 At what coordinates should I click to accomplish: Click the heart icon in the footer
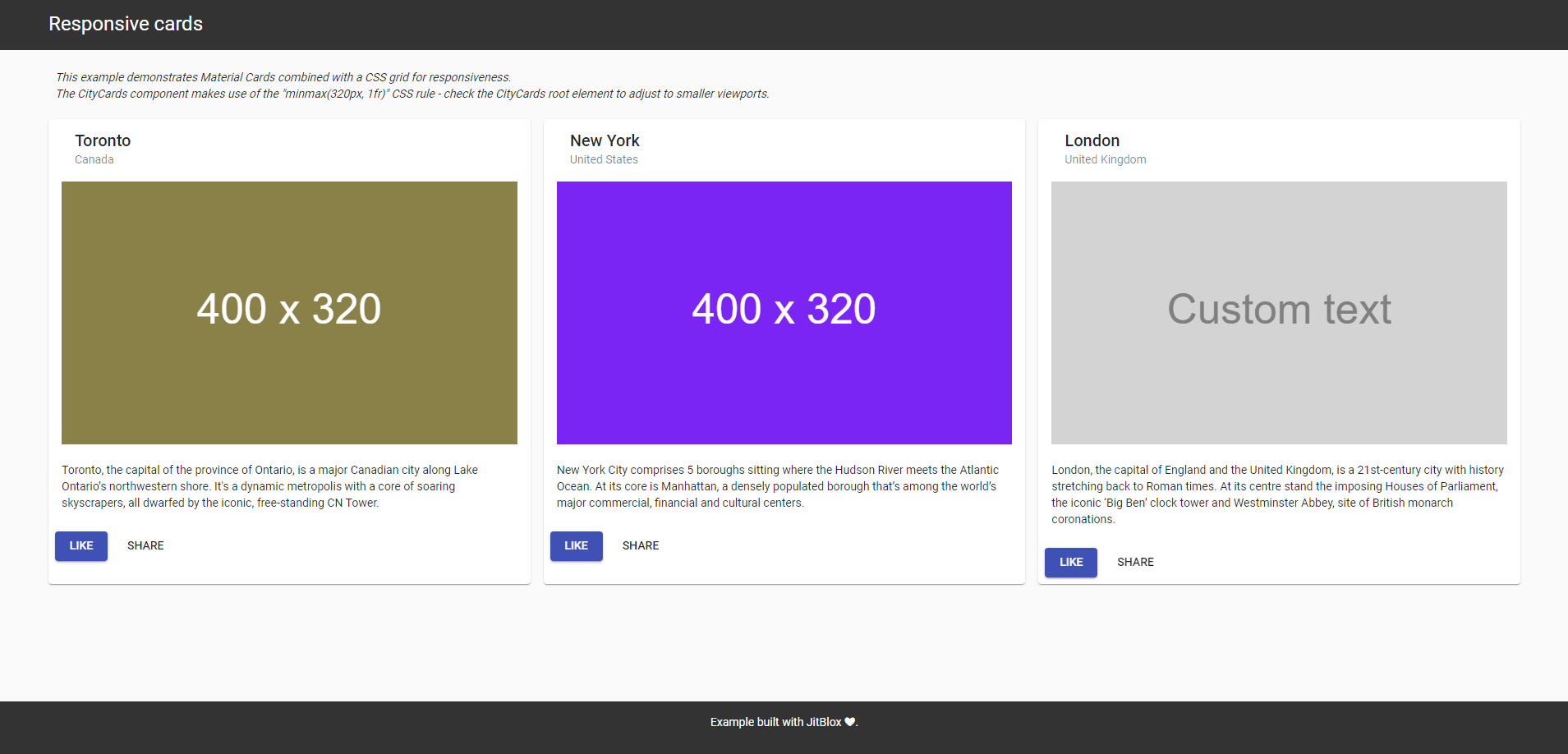(x=849, y=722)
